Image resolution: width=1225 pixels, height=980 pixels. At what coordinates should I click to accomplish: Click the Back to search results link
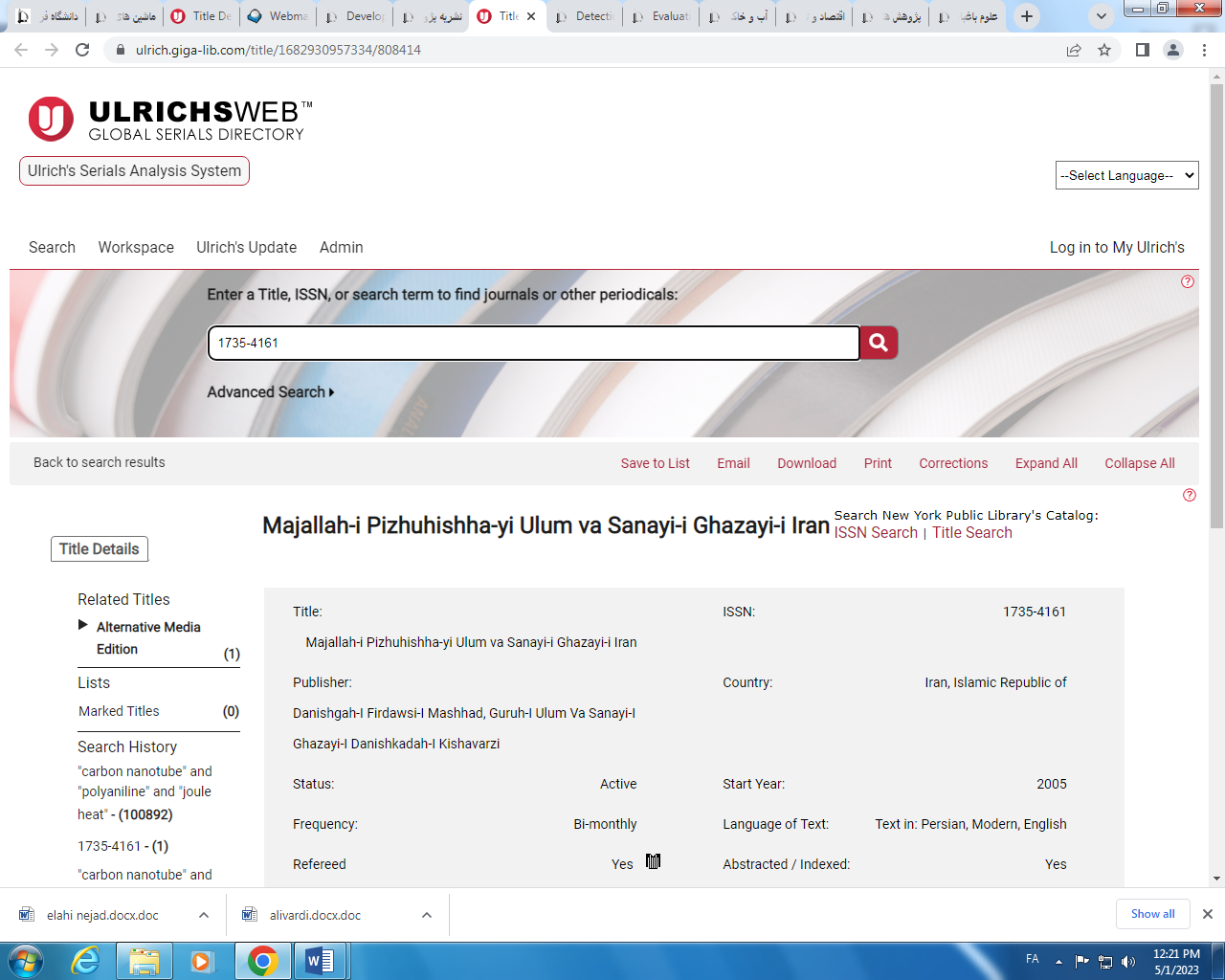point(99,462)
